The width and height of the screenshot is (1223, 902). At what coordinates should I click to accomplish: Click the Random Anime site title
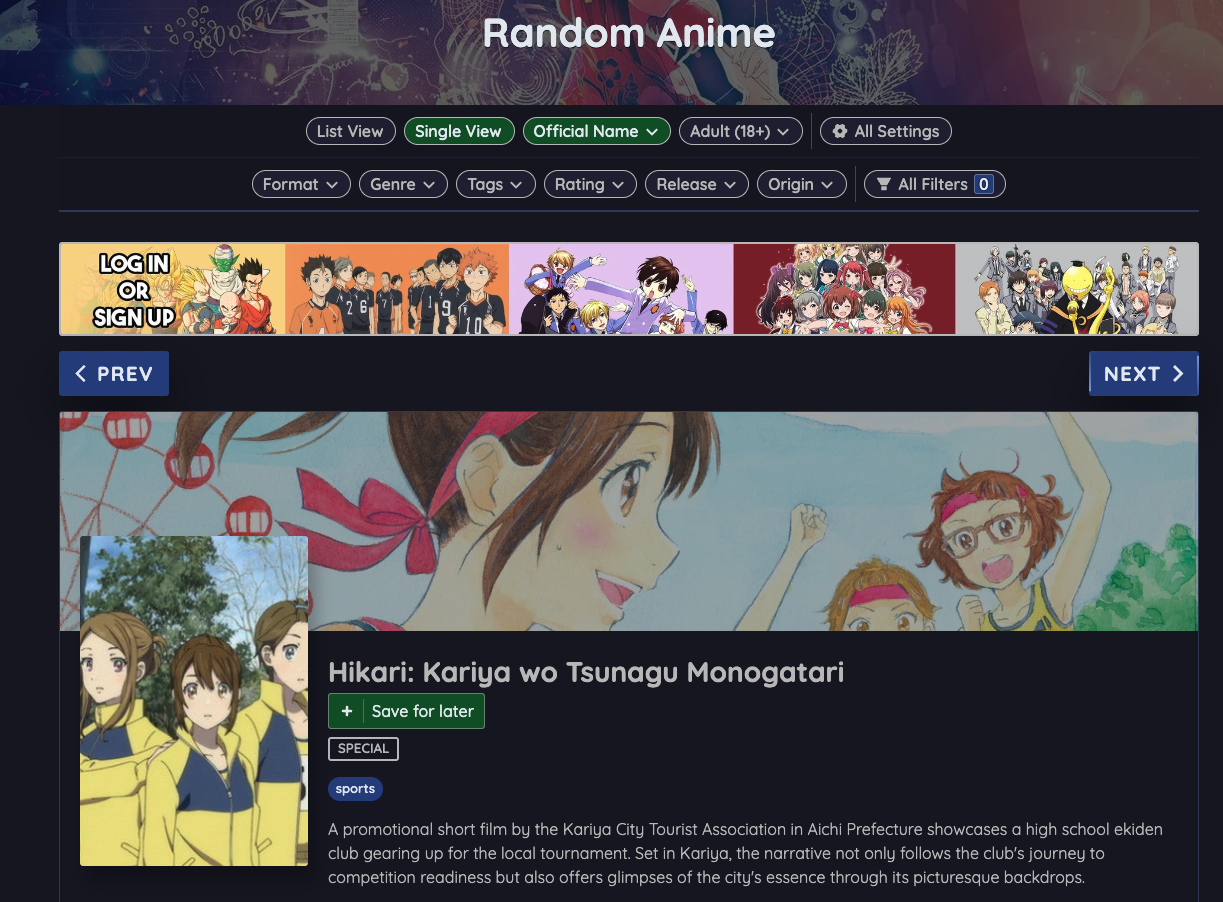tap(629, 33)
